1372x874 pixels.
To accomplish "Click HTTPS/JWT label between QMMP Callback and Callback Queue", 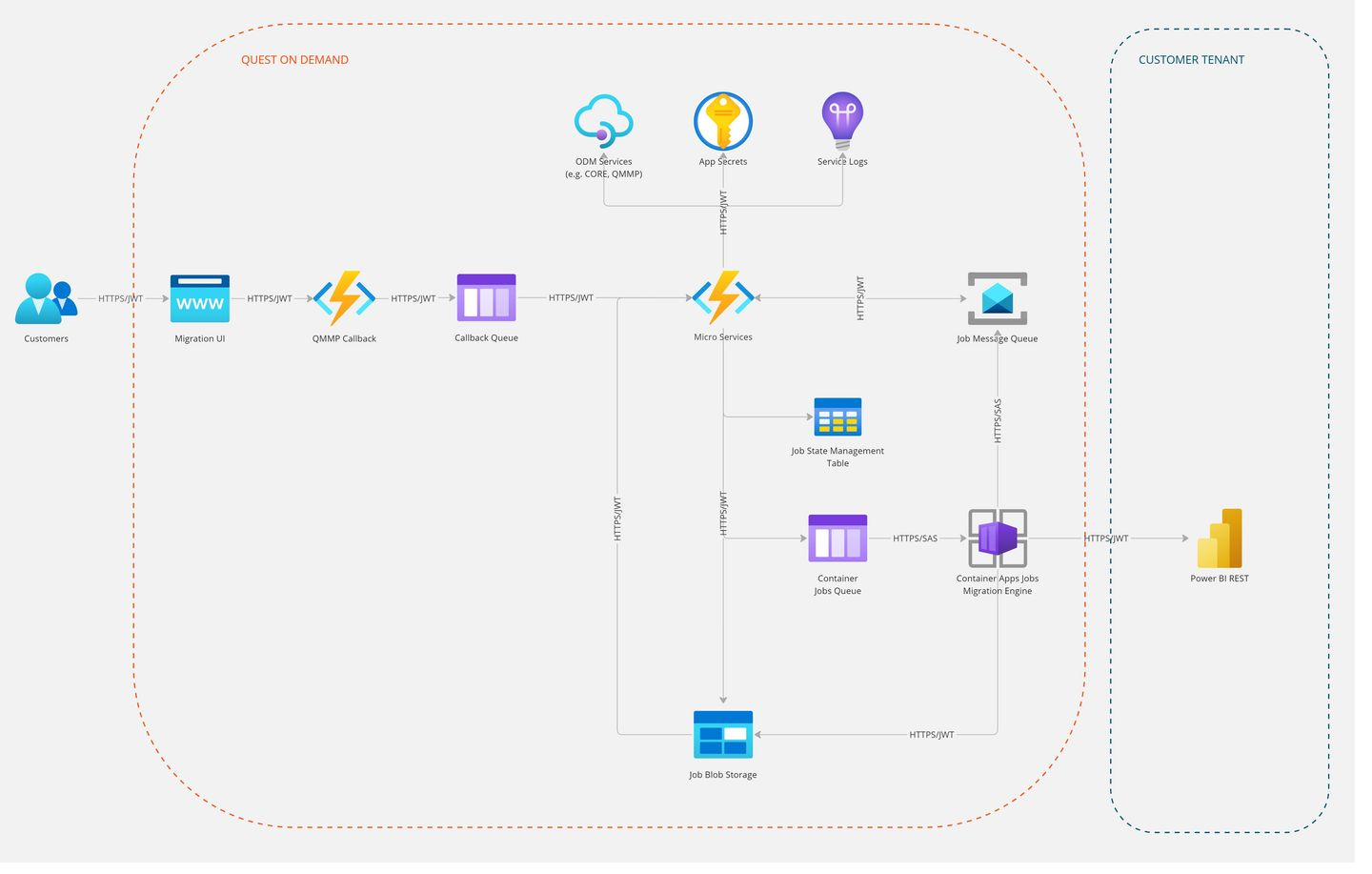I will pos(414,298).
